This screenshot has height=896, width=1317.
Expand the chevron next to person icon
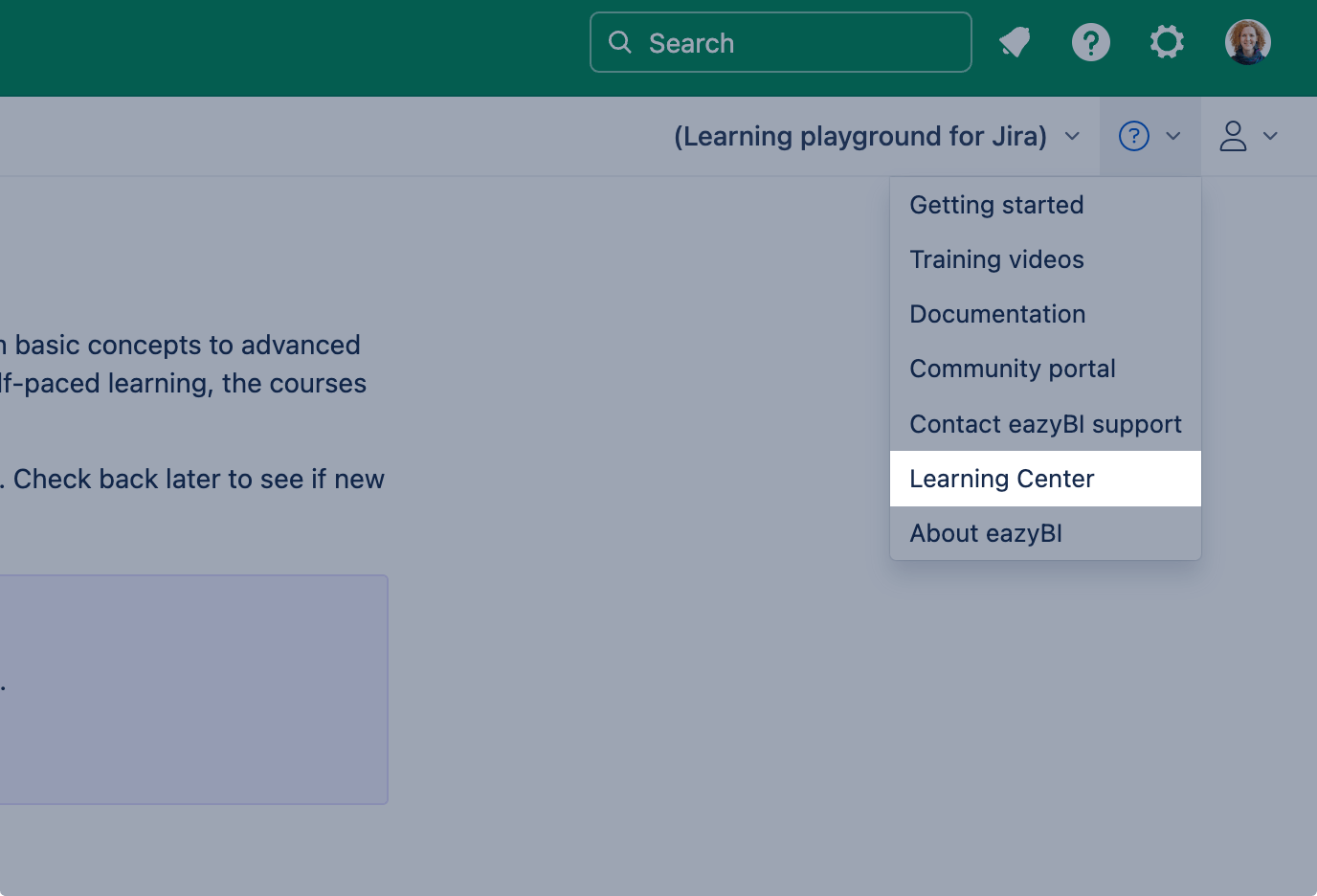click(1271, 136)
